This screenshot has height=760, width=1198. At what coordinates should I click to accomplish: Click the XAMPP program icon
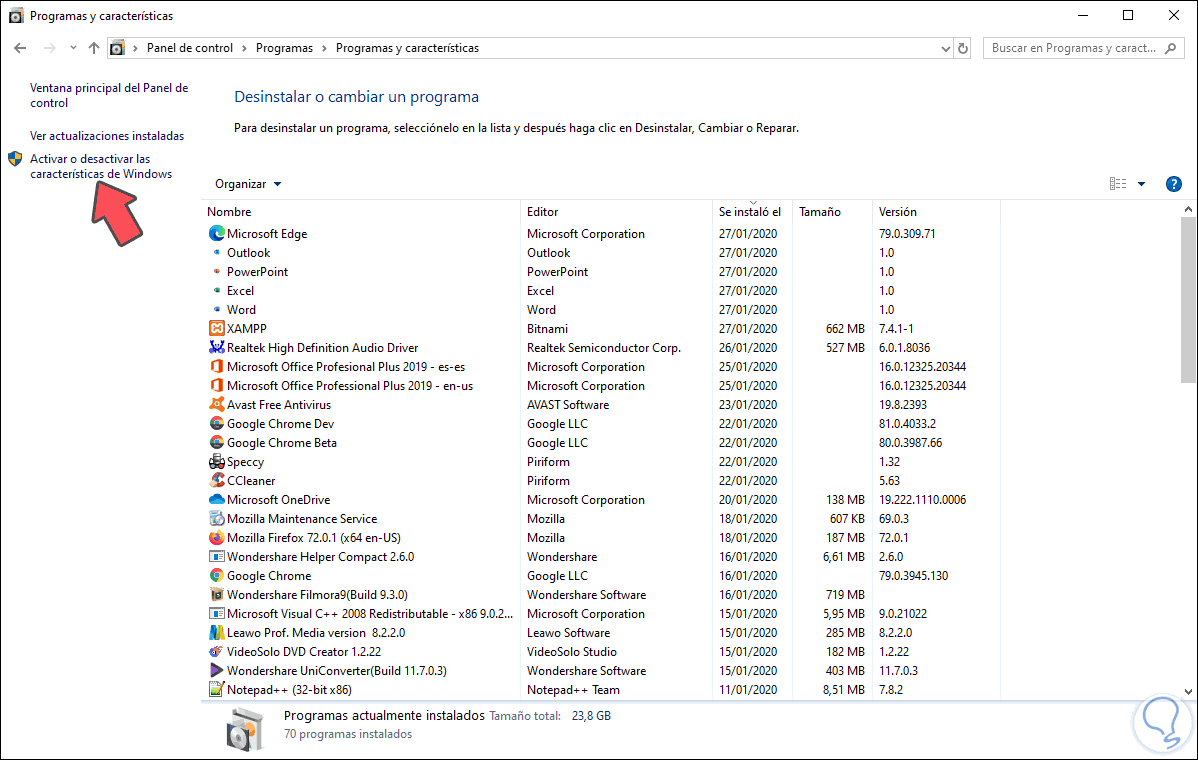(216, 328)
